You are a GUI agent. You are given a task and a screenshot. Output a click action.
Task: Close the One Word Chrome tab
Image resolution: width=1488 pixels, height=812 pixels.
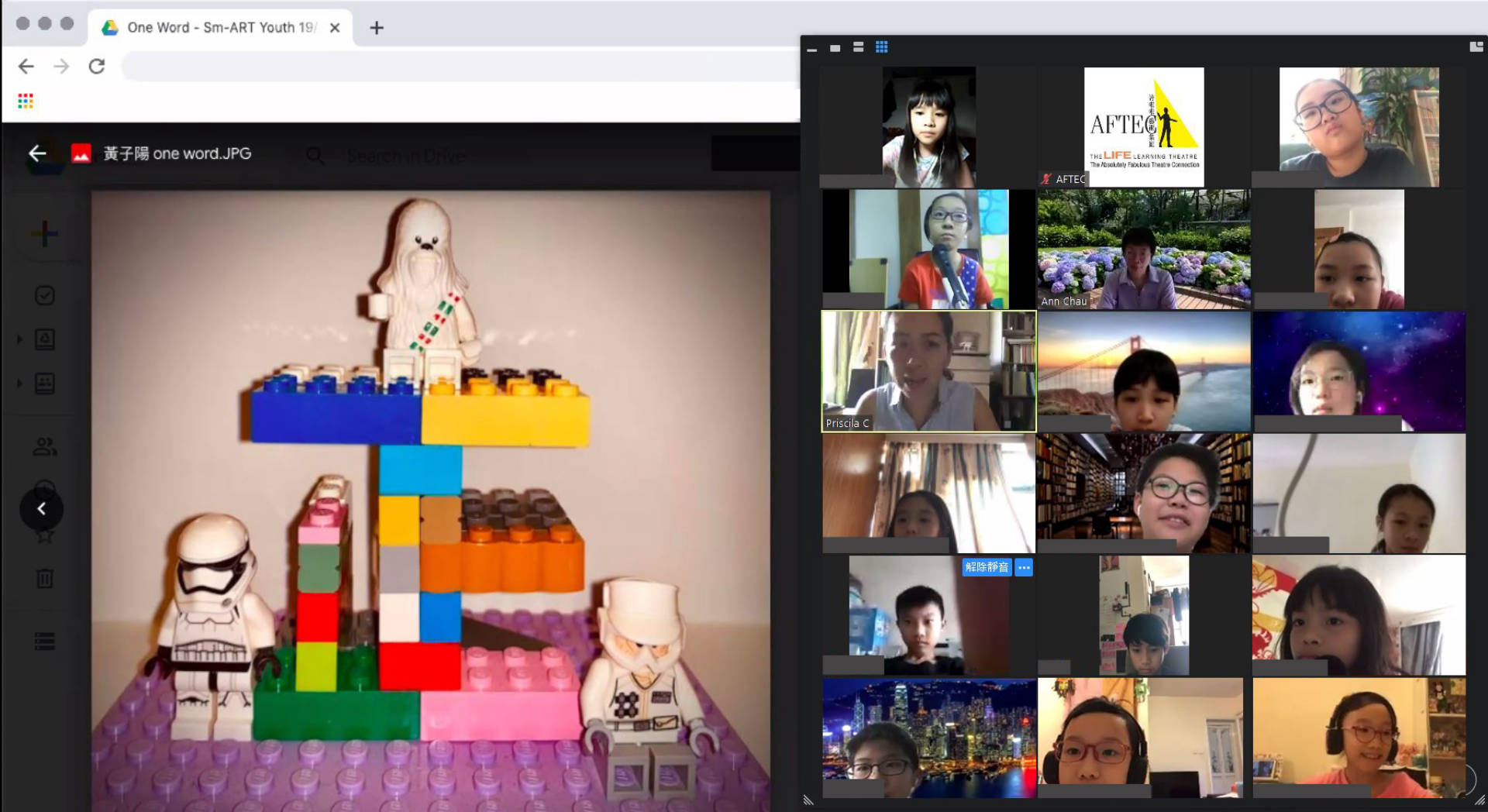pyautogui.click(x=335, y=28)
